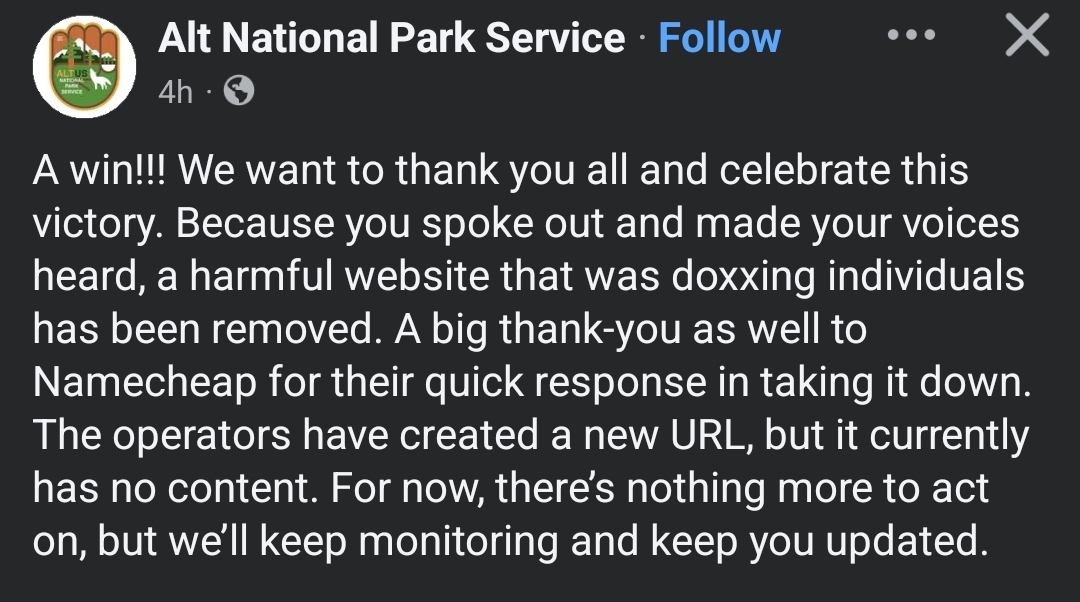1080x602 pixels.
Task: Click the mountain graphic in the avatar logo
Action: (84, 52)
